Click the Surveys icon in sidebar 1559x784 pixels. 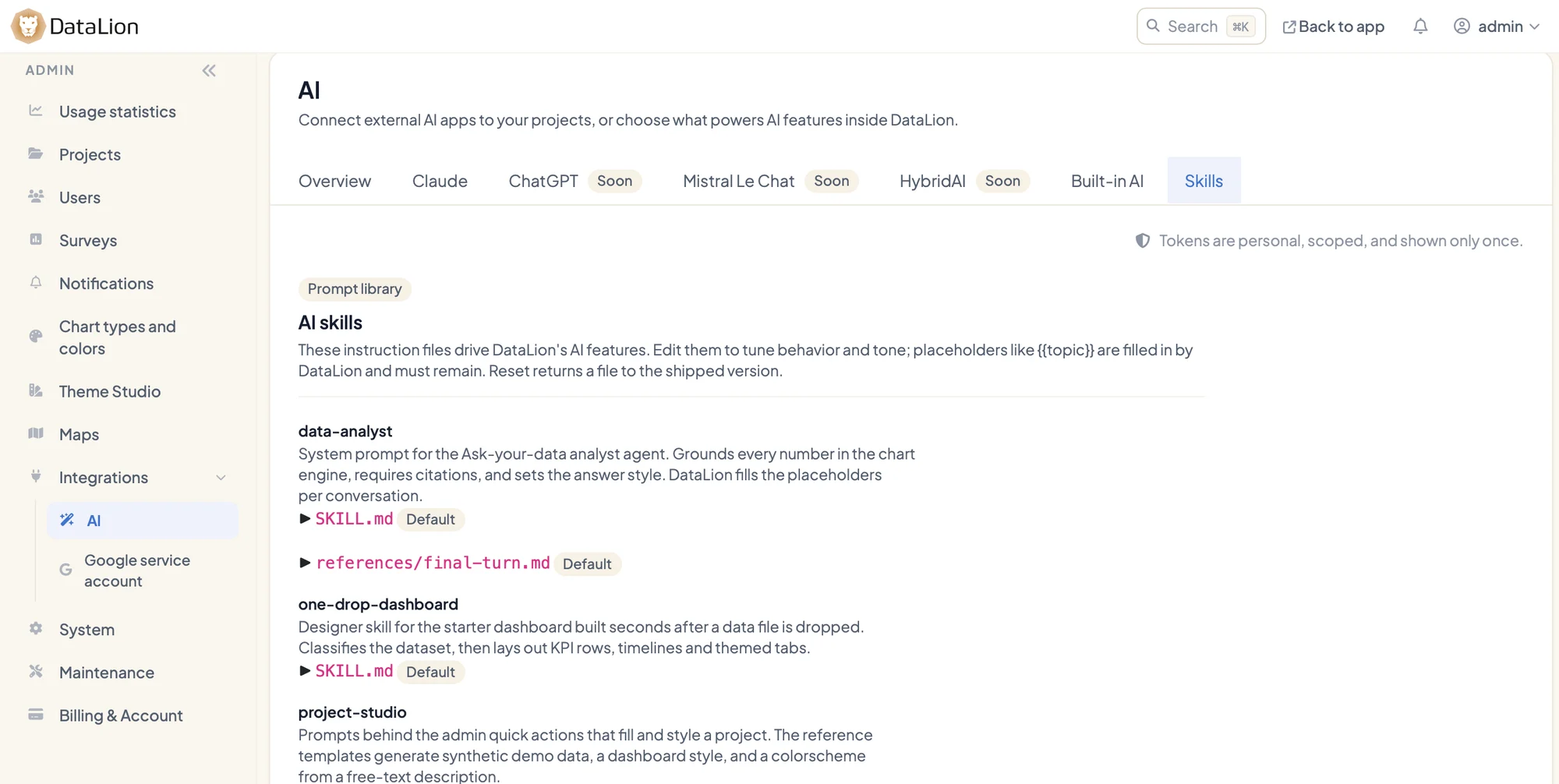pyautogui.click(x=36, y=239)
